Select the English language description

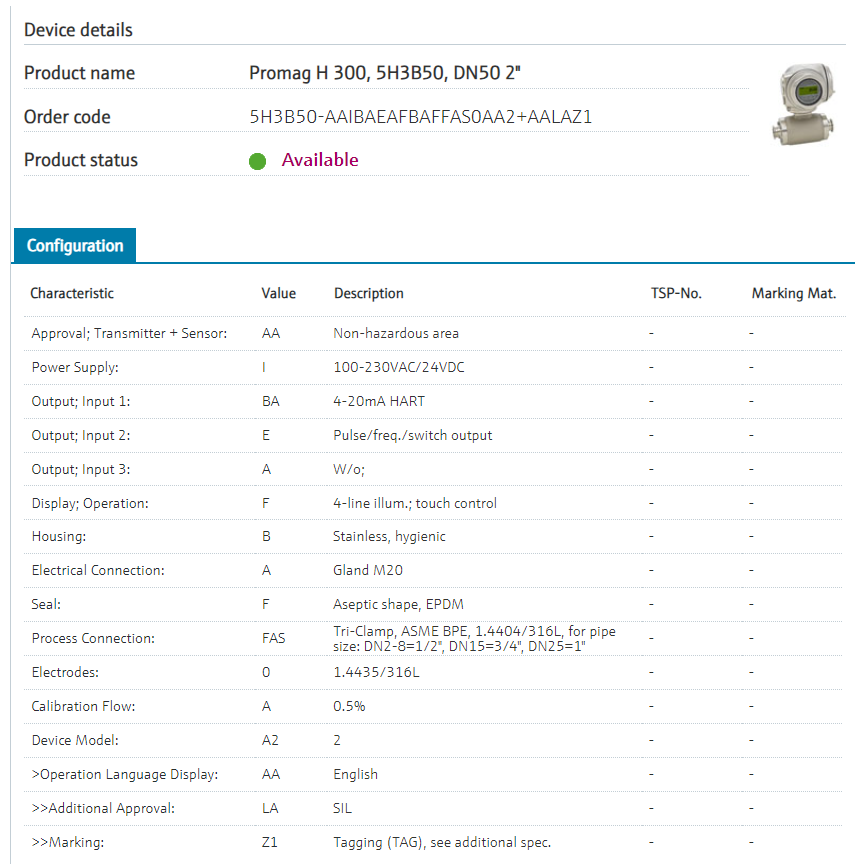[355, 774]
